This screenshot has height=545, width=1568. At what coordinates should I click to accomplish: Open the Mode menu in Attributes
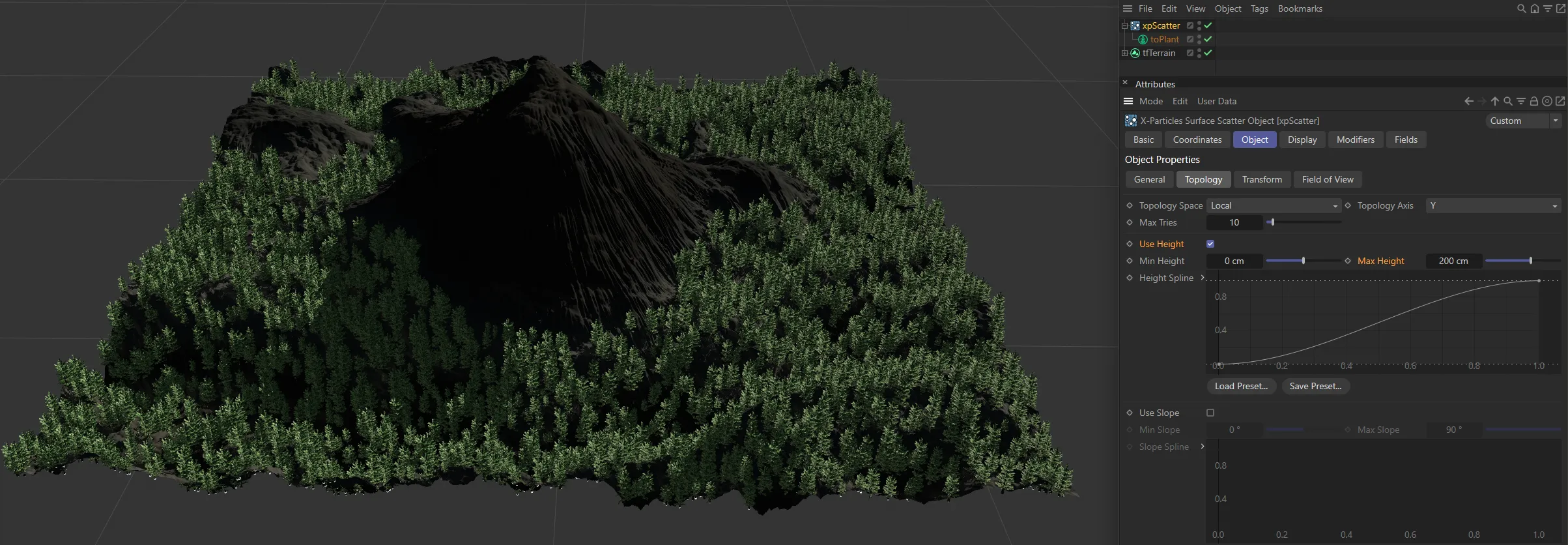pyautogui.click(x=1151, y=101)
